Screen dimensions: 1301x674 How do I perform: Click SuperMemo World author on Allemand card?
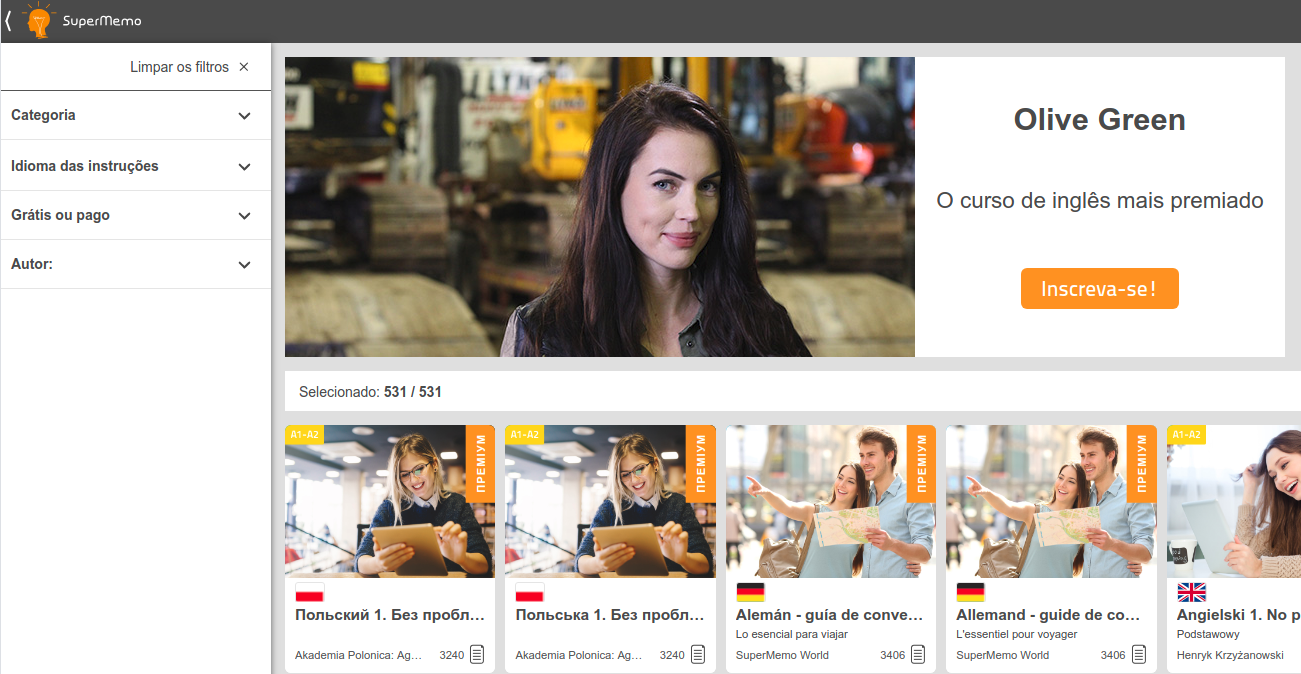[1003, 656]
